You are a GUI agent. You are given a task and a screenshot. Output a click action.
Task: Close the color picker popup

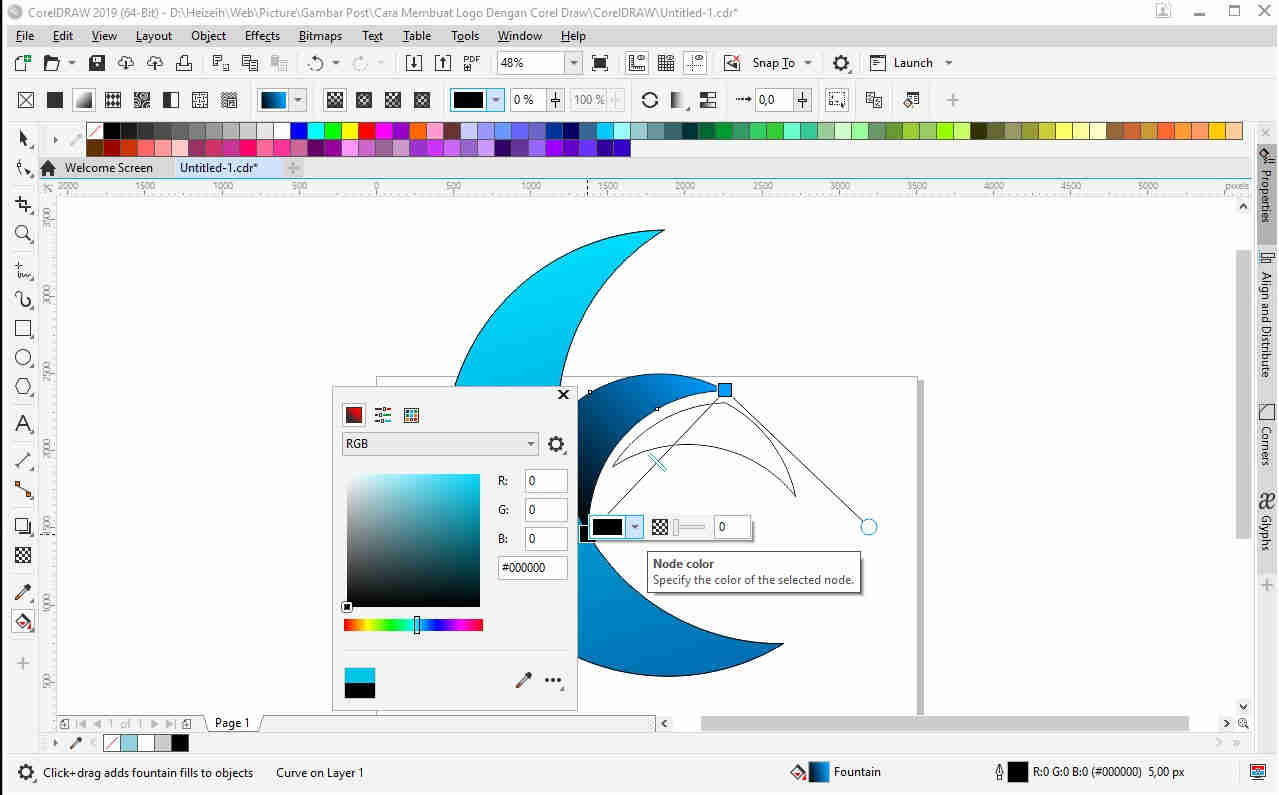click(563, 395)
